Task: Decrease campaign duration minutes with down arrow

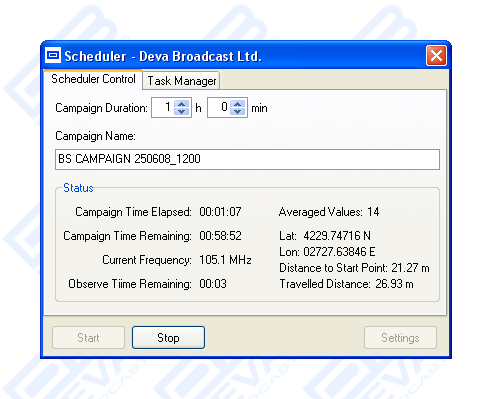Action: [238, 112]
